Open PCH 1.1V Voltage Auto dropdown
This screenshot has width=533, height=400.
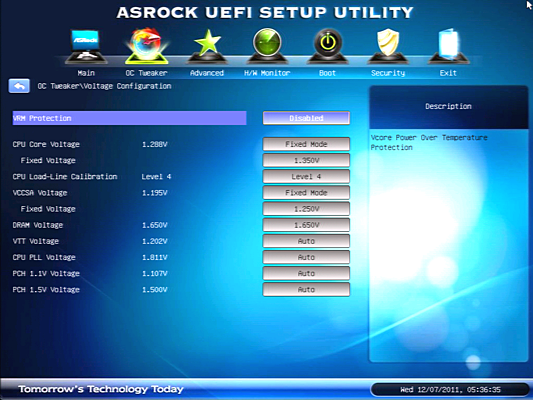click(306, 273)
